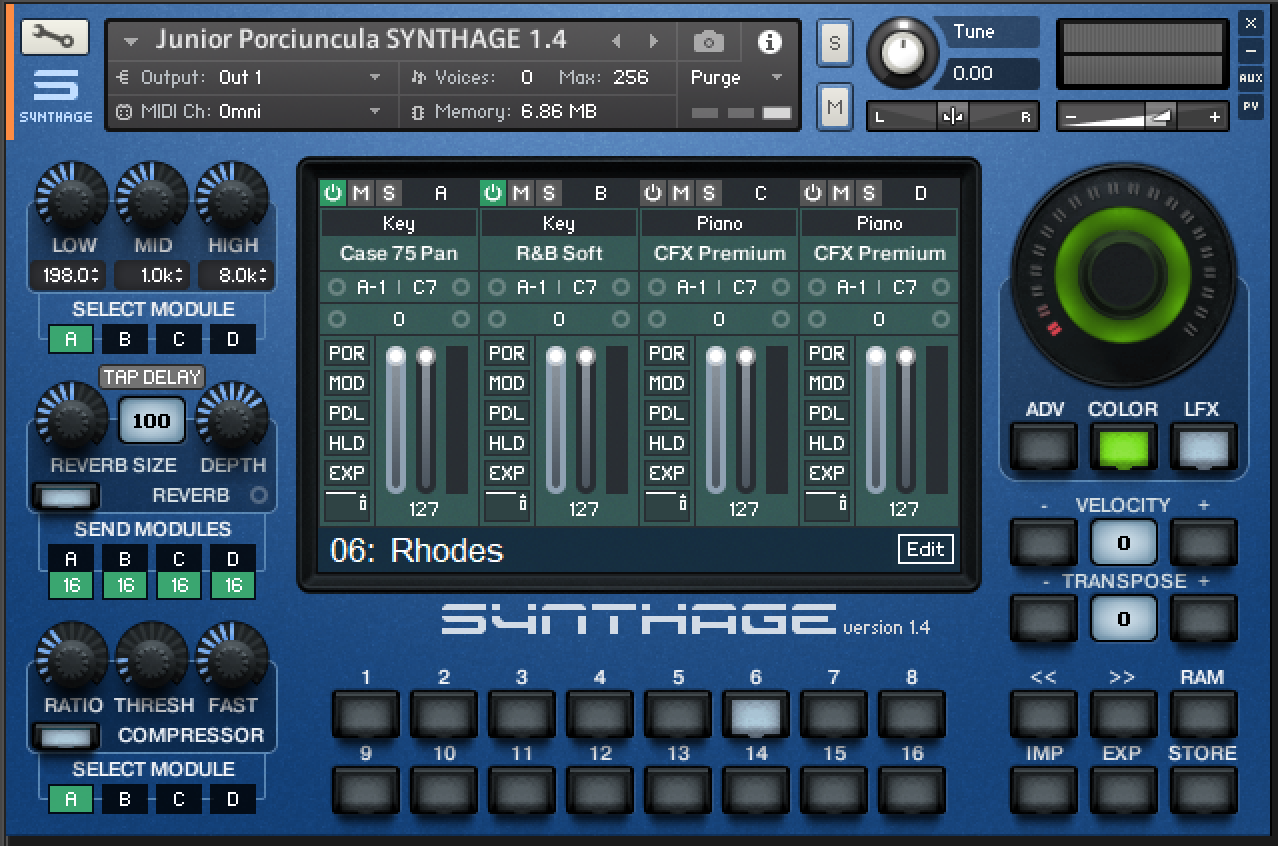
Task: Select preset slot 6 pad
Action: coord(756,714)
